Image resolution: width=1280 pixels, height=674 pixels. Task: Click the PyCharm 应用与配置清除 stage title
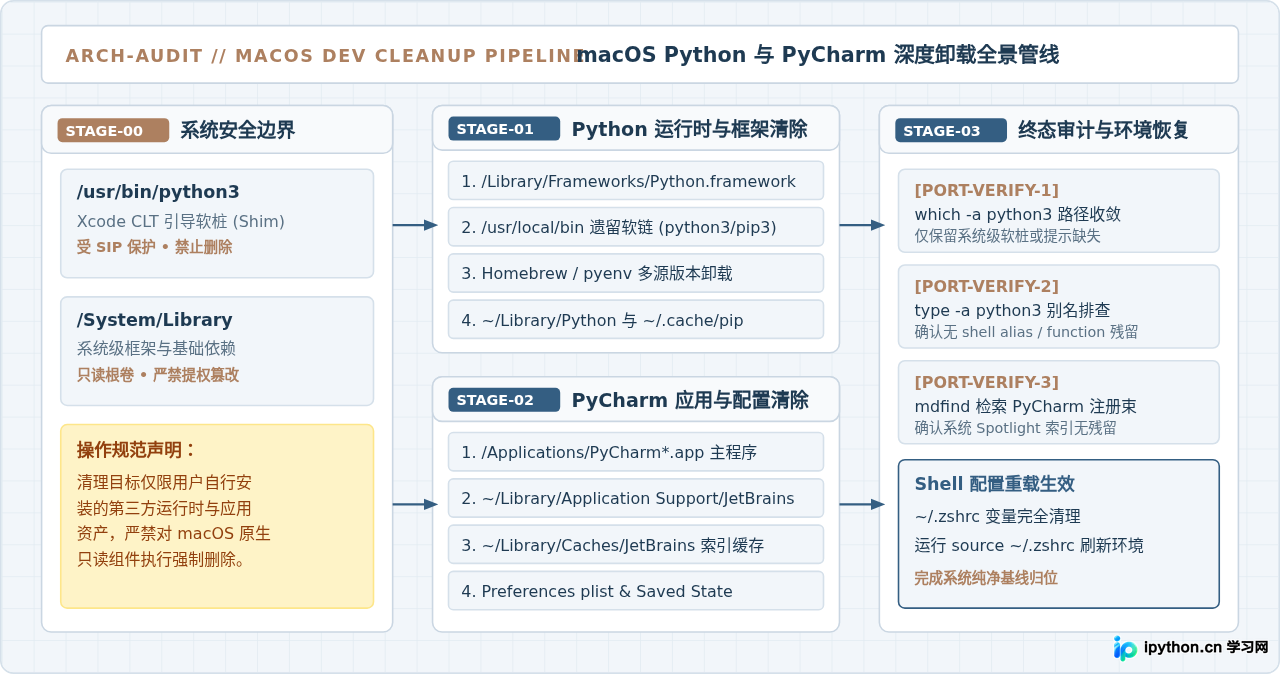tap(690, 400)
